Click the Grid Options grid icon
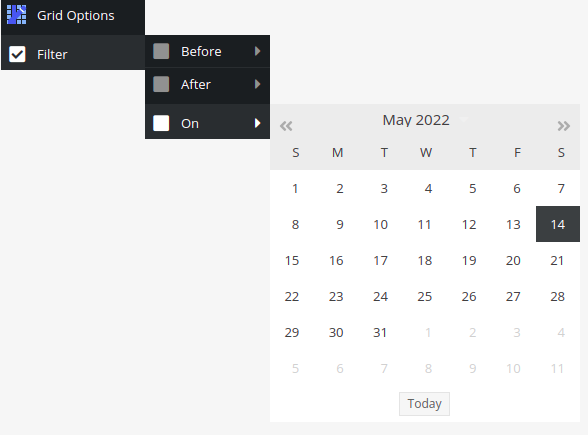This screenshot has height=435, width=588. pyautogui.click(x=16, y=15)
